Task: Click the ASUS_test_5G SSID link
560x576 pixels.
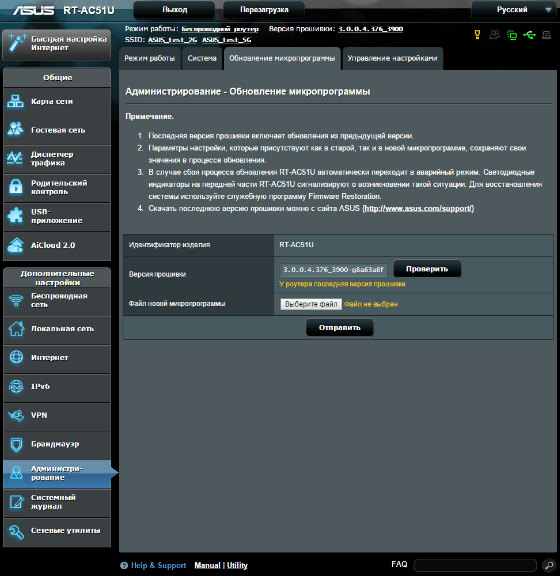Action: (227, 40)
